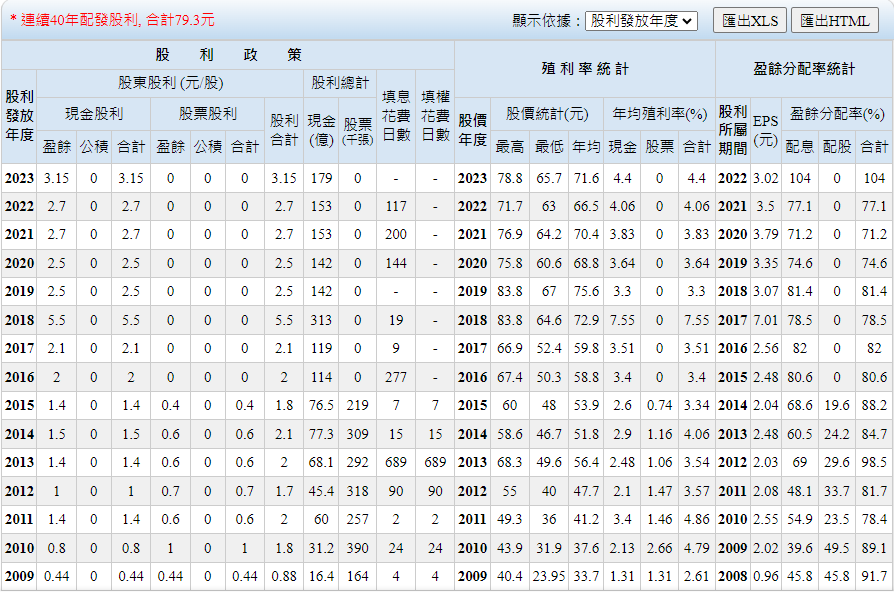Click the 股東股利 (元/股) header
This screenshot has height=592, width=894.
170,83
